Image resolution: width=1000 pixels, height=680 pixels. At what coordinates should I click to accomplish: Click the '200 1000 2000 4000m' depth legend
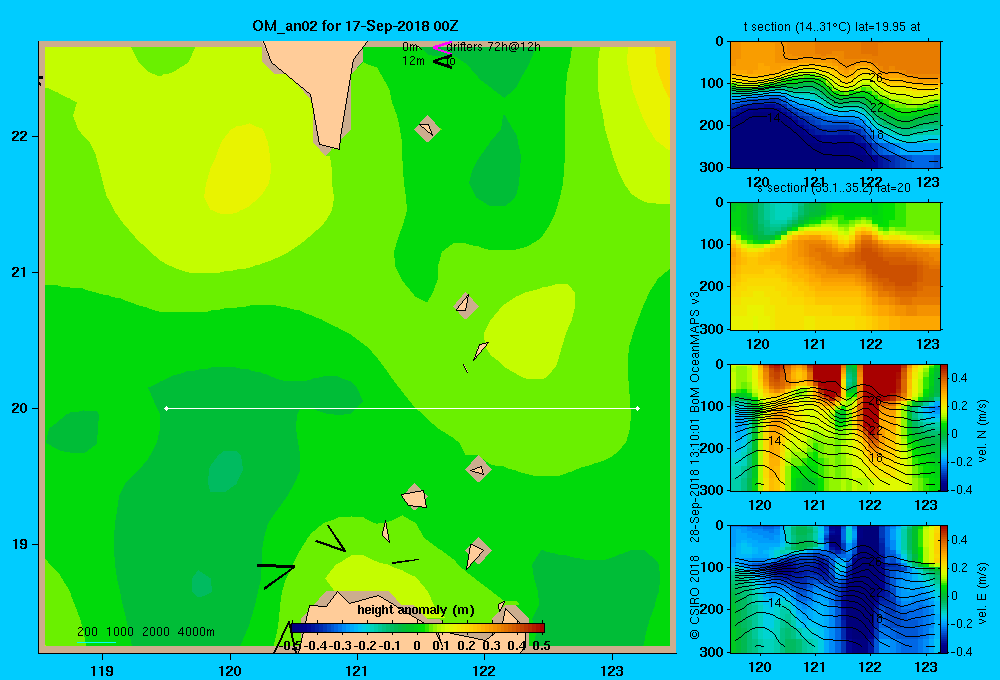pos(145,632)
